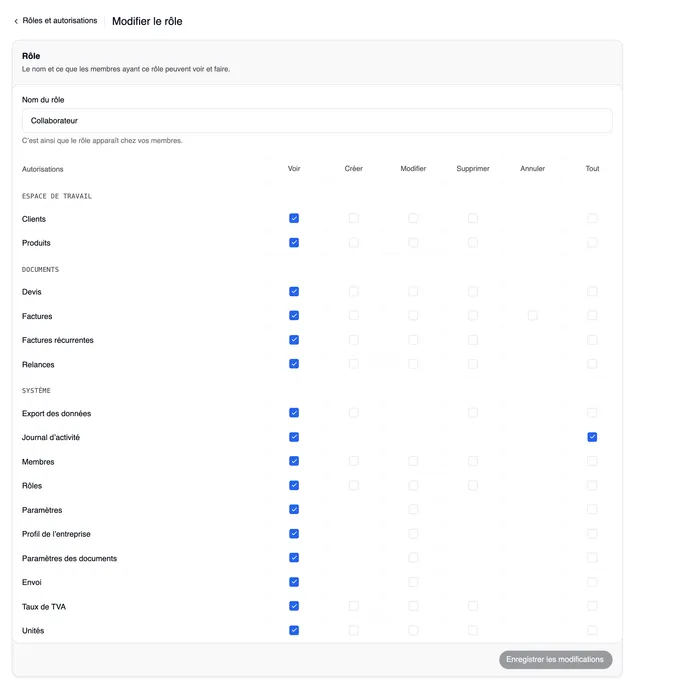
Task: Uncheck Voir for Taux de TVA
Action: point(294,606)
